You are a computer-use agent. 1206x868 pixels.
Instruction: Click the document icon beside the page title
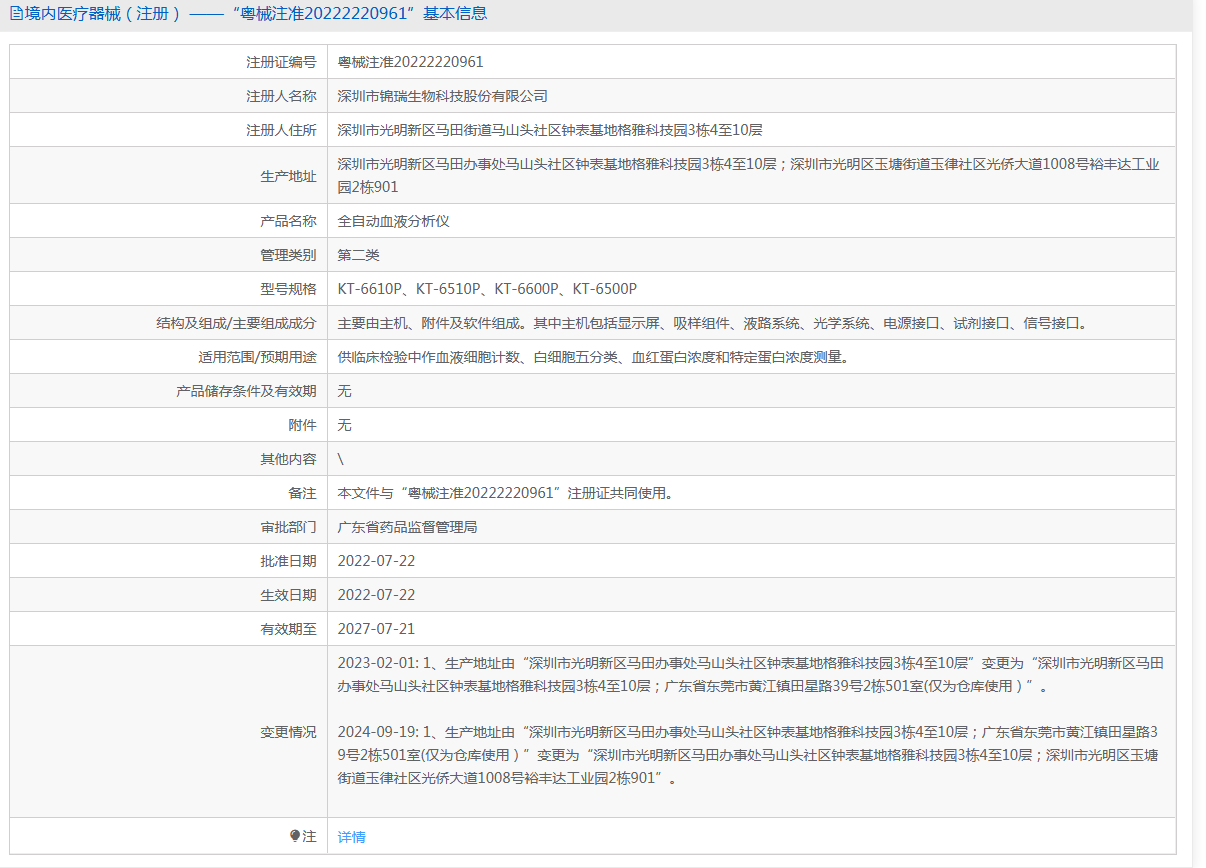[16, 14]
